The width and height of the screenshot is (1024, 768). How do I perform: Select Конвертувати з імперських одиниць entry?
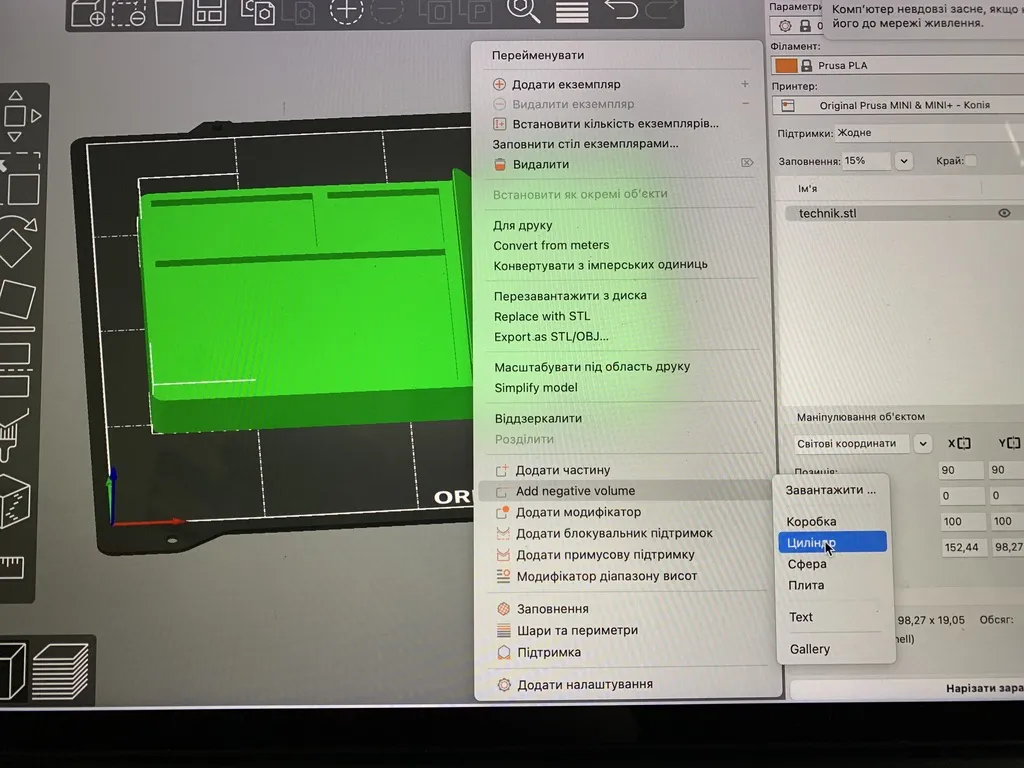tap(600, 265)
